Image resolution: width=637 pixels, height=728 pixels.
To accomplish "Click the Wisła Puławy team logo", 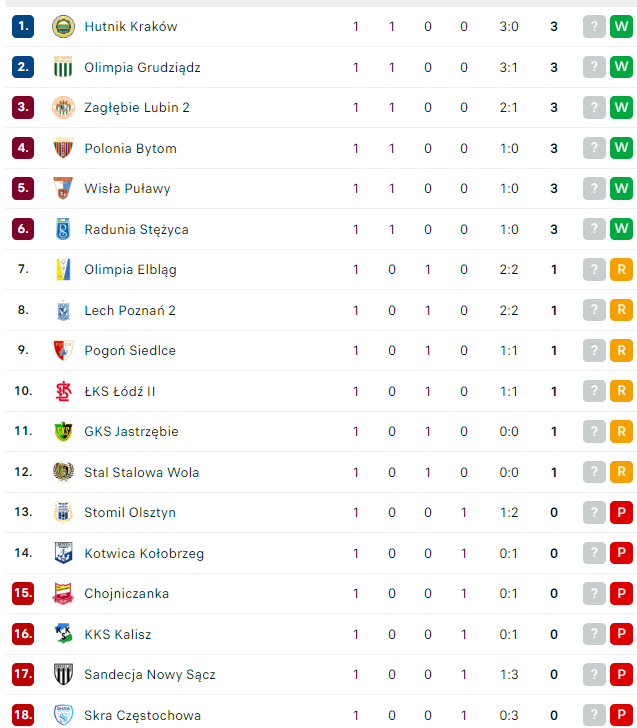I will (63, 188).
